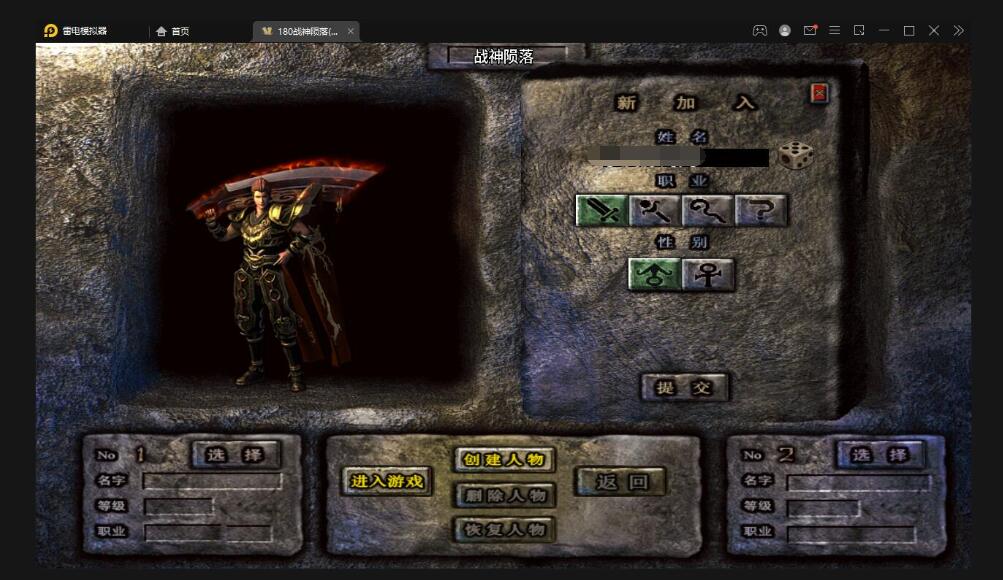The width and height of the screenshot is (1003, 580).
Task: Open the gamepad settings in title bar
Action: point(760,31)
